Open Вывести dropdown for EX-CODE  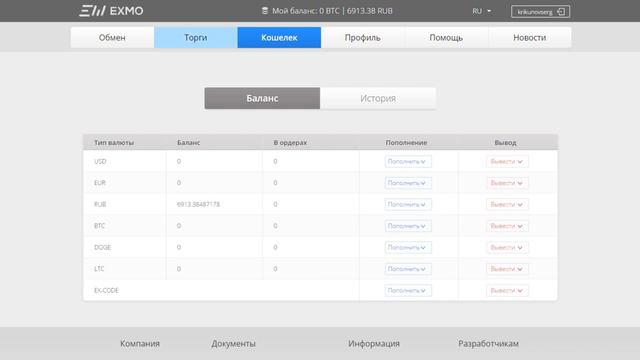[x=507, y=291]
